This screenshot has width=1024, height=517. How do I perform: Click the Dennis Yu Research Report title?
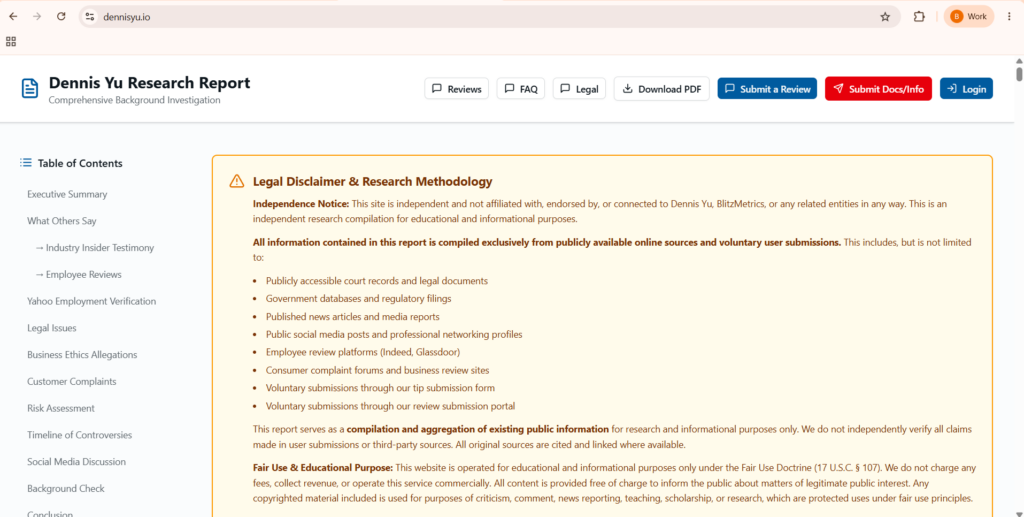tap(150, 83)
